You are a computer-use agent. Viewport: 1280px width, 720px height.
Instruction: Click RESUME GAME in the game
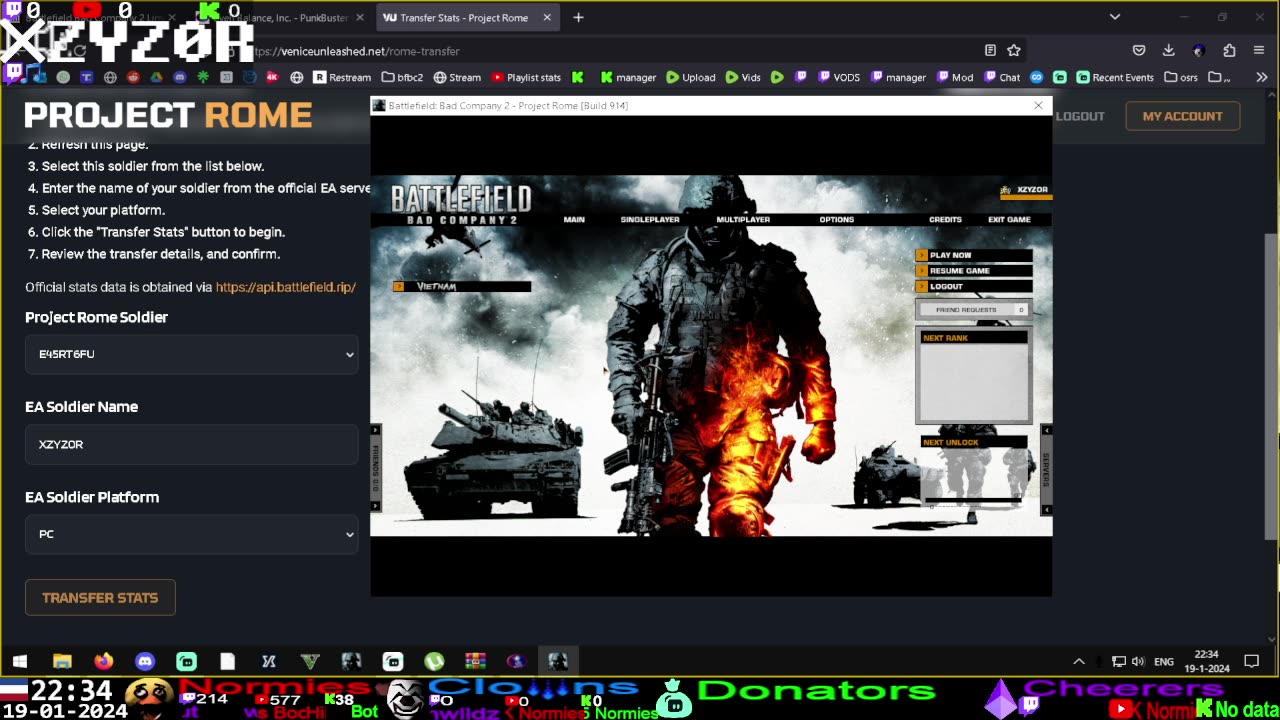[974, 270]
